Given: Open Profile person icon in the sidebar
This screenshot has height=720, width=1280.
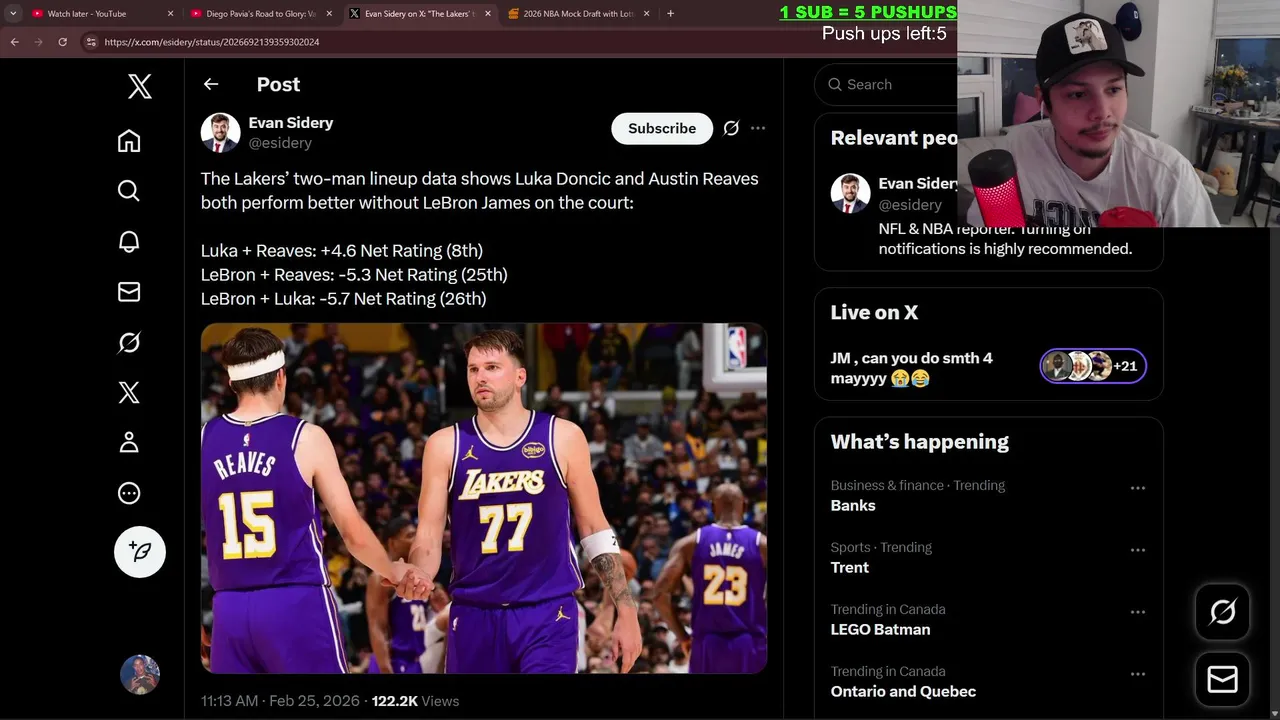Looking at the screenshot, I should [129, 442].
